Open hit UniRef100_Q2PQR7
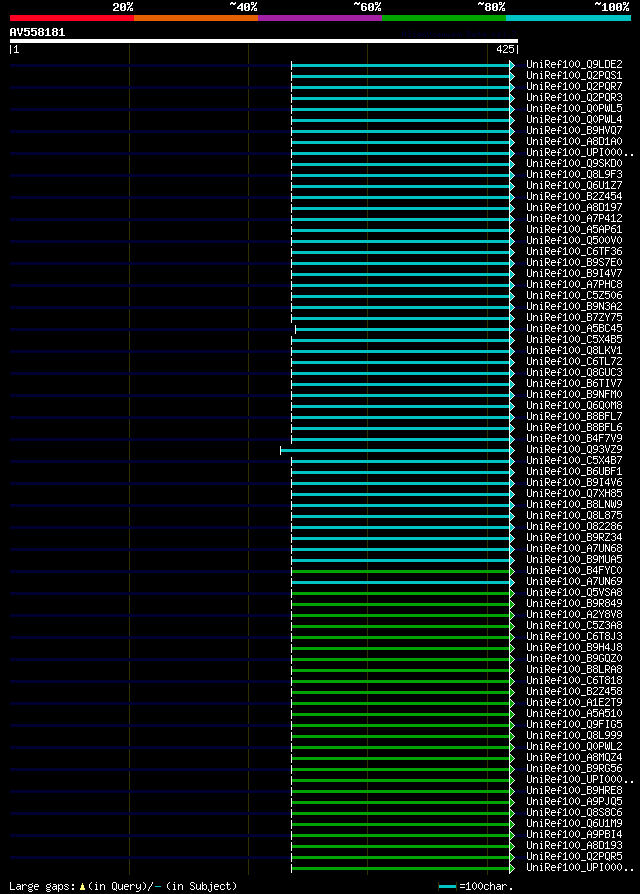The width and height of the screenshot is (640, 894). pos(574,87)
